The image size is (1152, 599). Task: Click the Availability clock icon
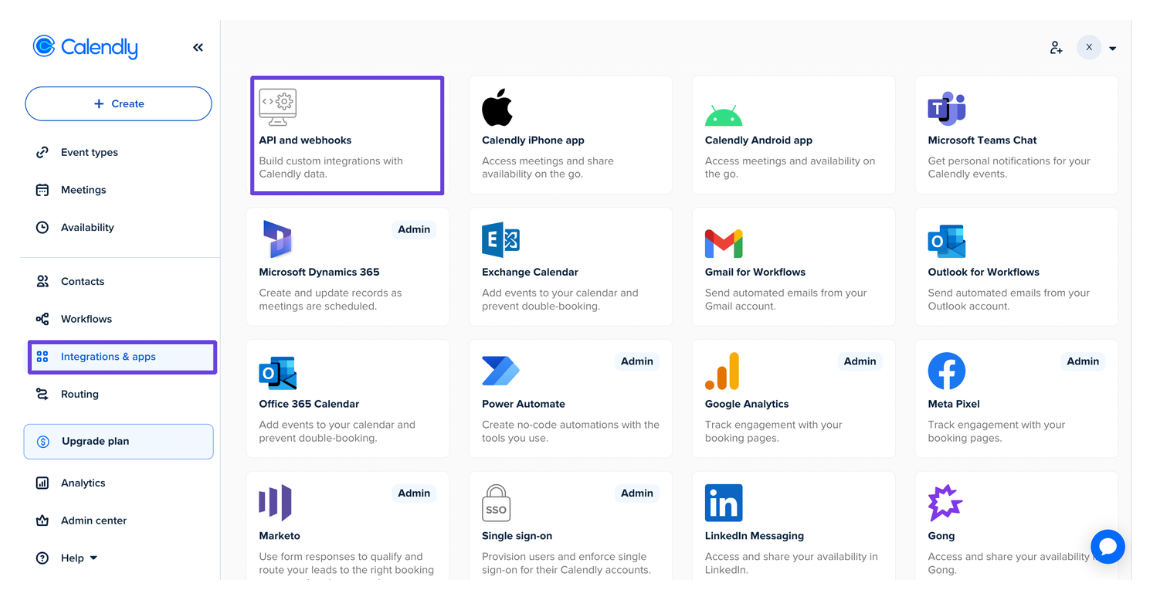(43, 227)
